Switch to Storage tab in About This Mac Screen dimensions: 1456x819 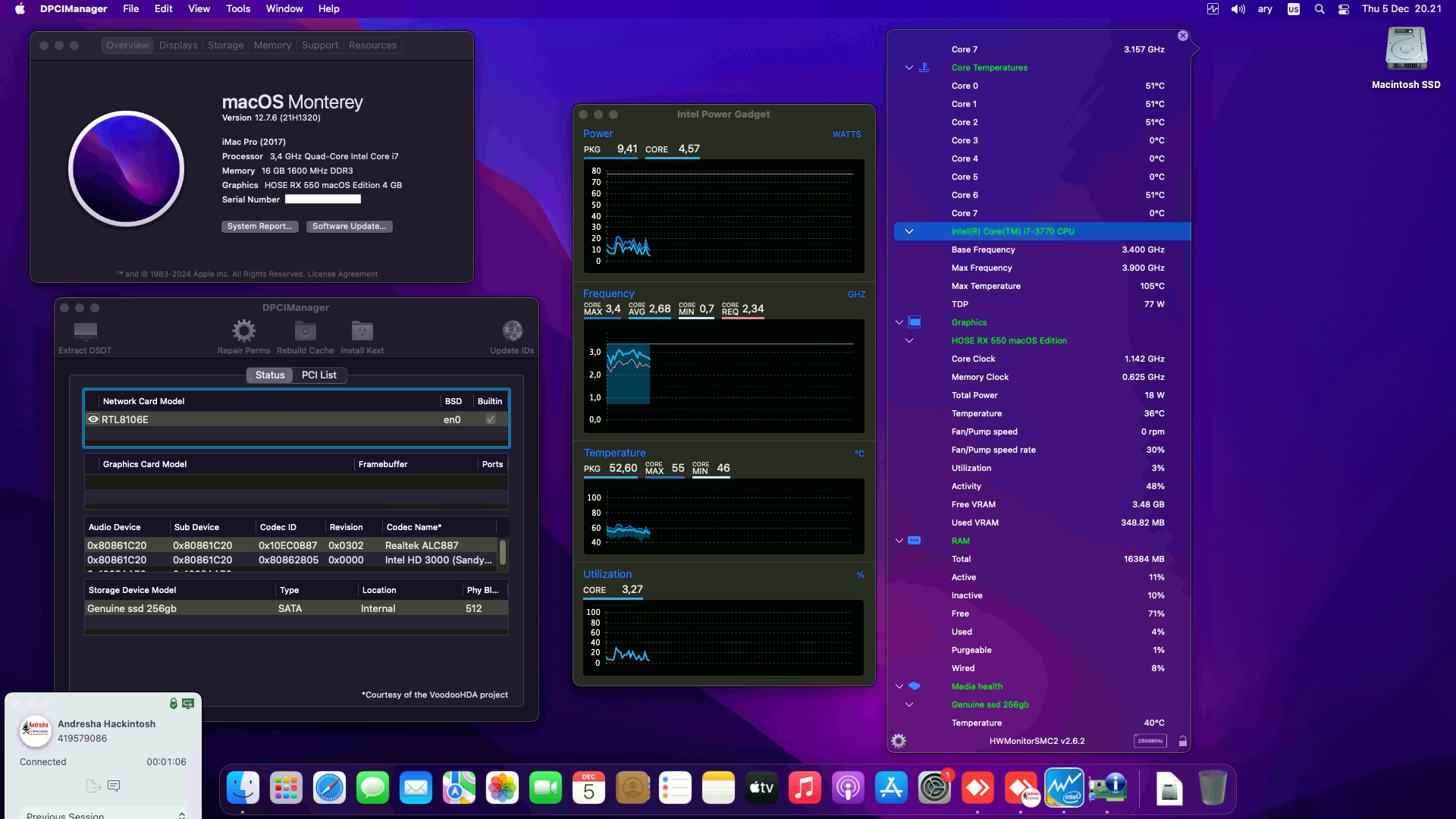(226, 45)
